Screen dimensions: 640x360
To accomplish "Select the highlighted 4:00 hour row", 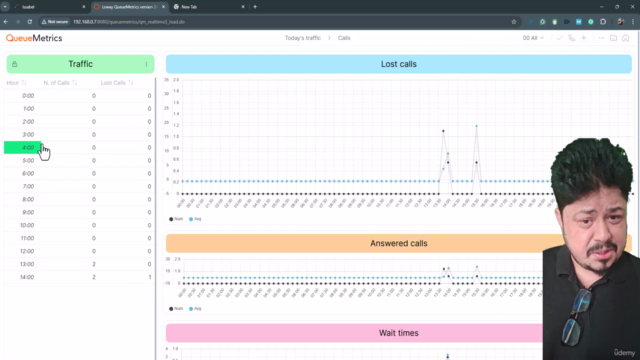I will [78, 147].
